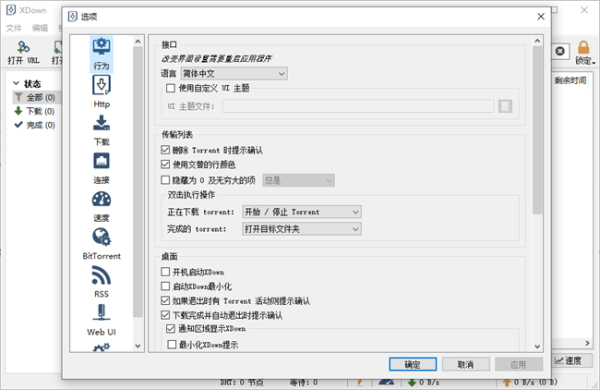Click the 剩余时间 column header in XDown
This screenshot has width=600, height=390.
(x=571, y=80)
